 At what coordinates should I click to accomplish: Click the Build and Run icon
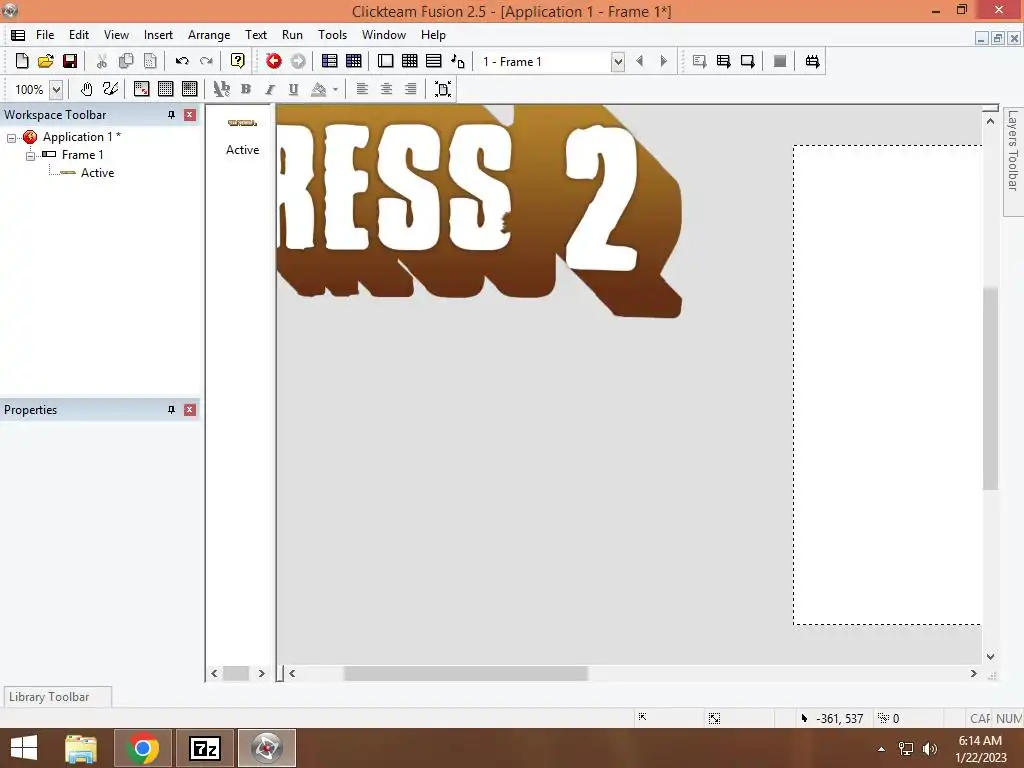tap(812, 61)
